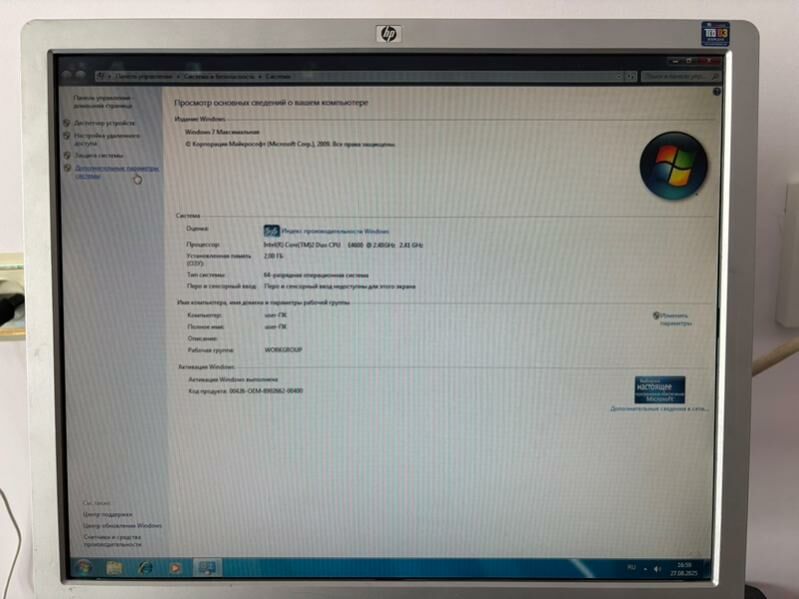Go to Control Panel home page
Screen dimensions: 799x599
pyautogui.click(x=103, y=101)
